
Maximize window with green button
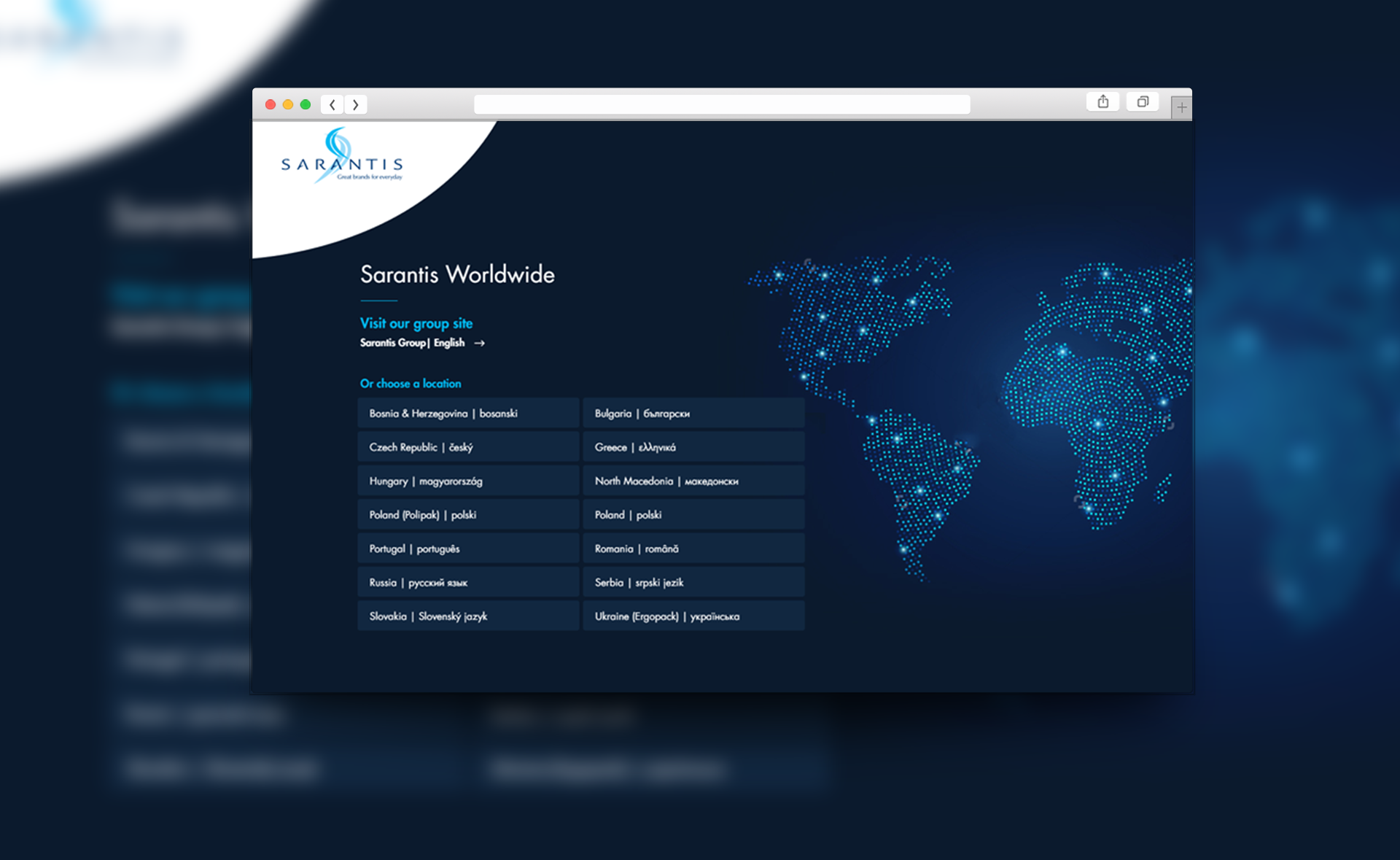tap(306, 105)
